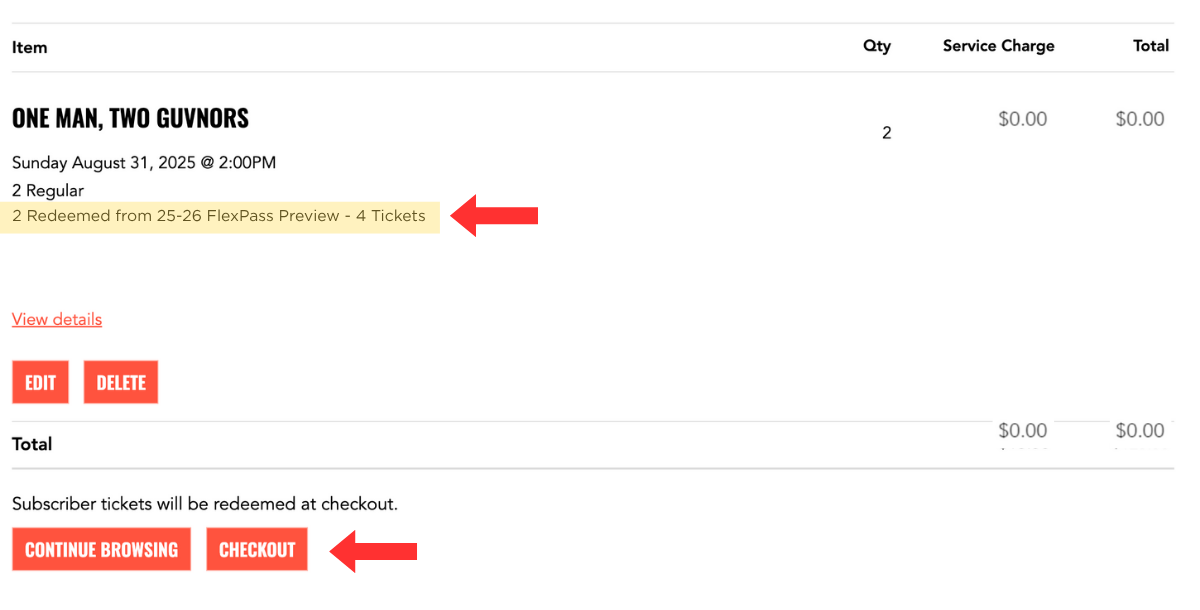1200x610 pixels.
Task: Click the Qty column header
Action: (x=877, y=46)
